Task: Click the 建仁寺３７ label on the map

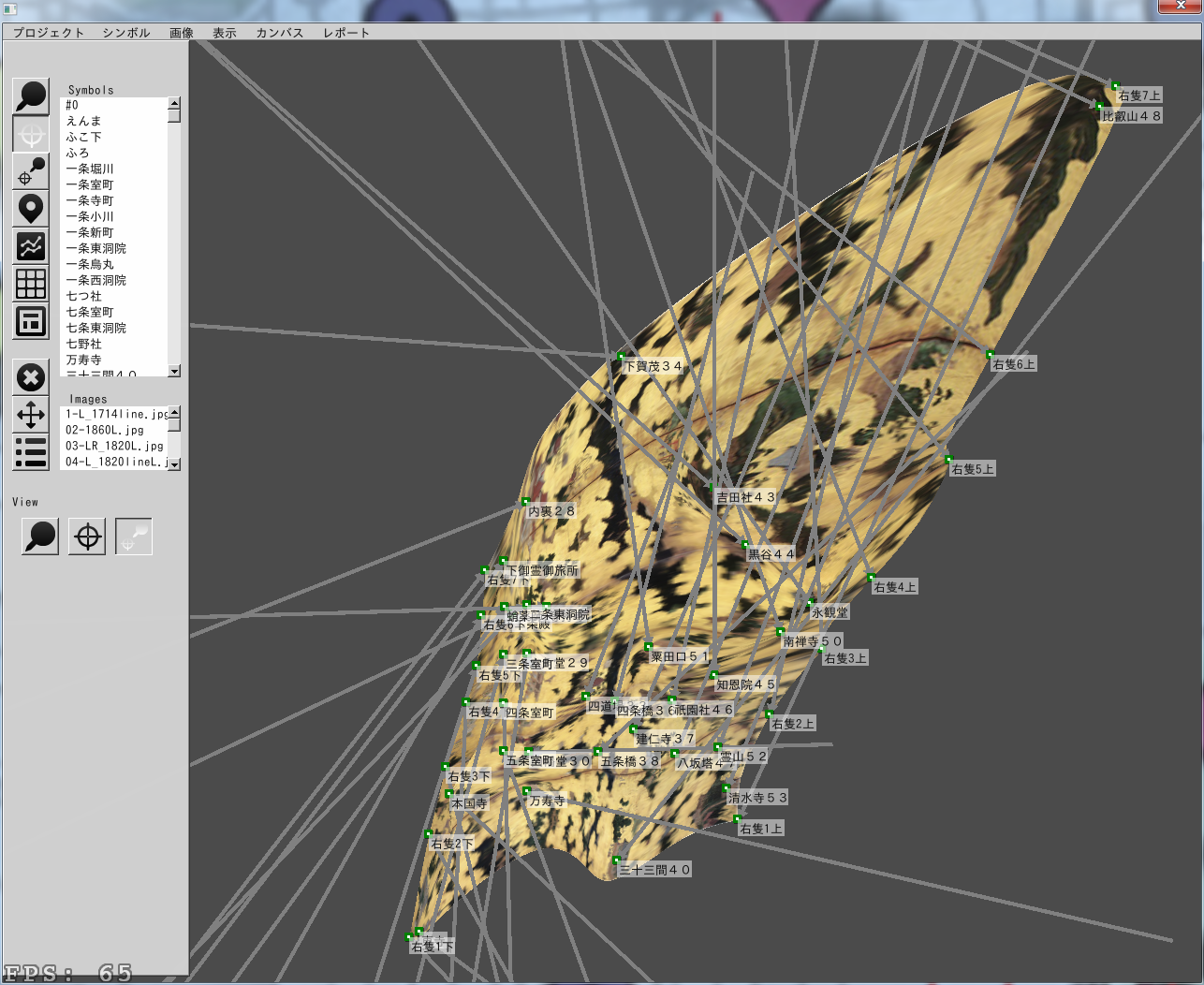Action: click(x=666, y=739)
